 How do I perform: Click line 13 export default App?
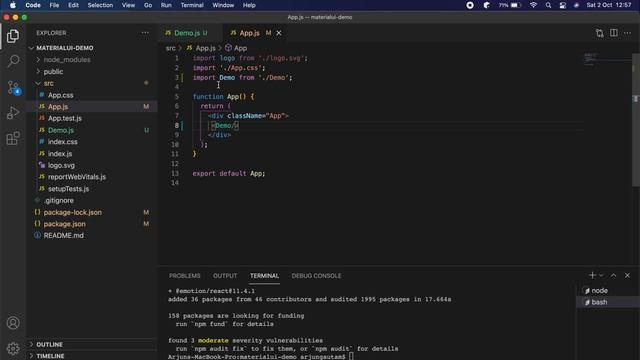tap(229, 173)
